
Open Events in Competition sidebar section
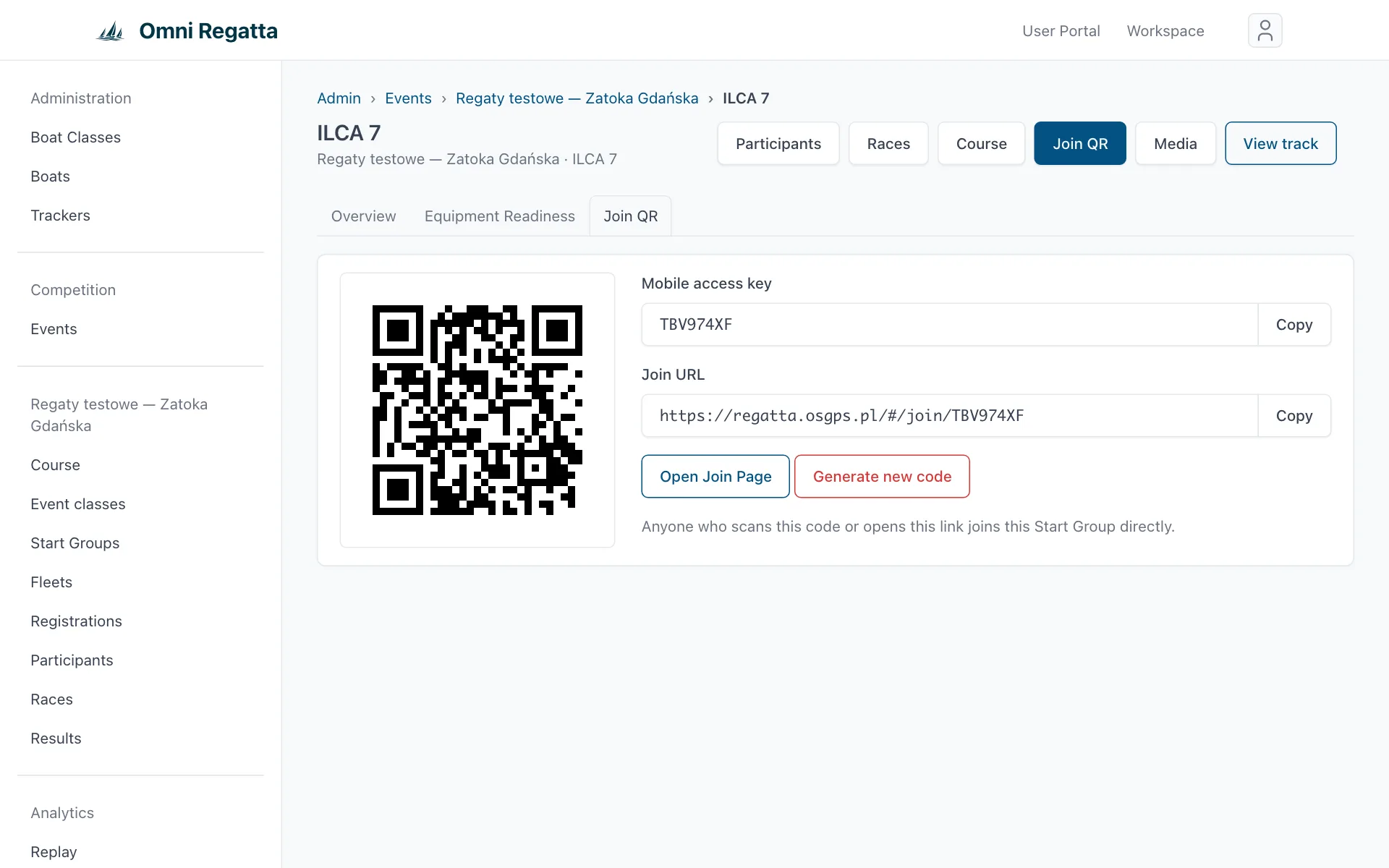point(54,329)
